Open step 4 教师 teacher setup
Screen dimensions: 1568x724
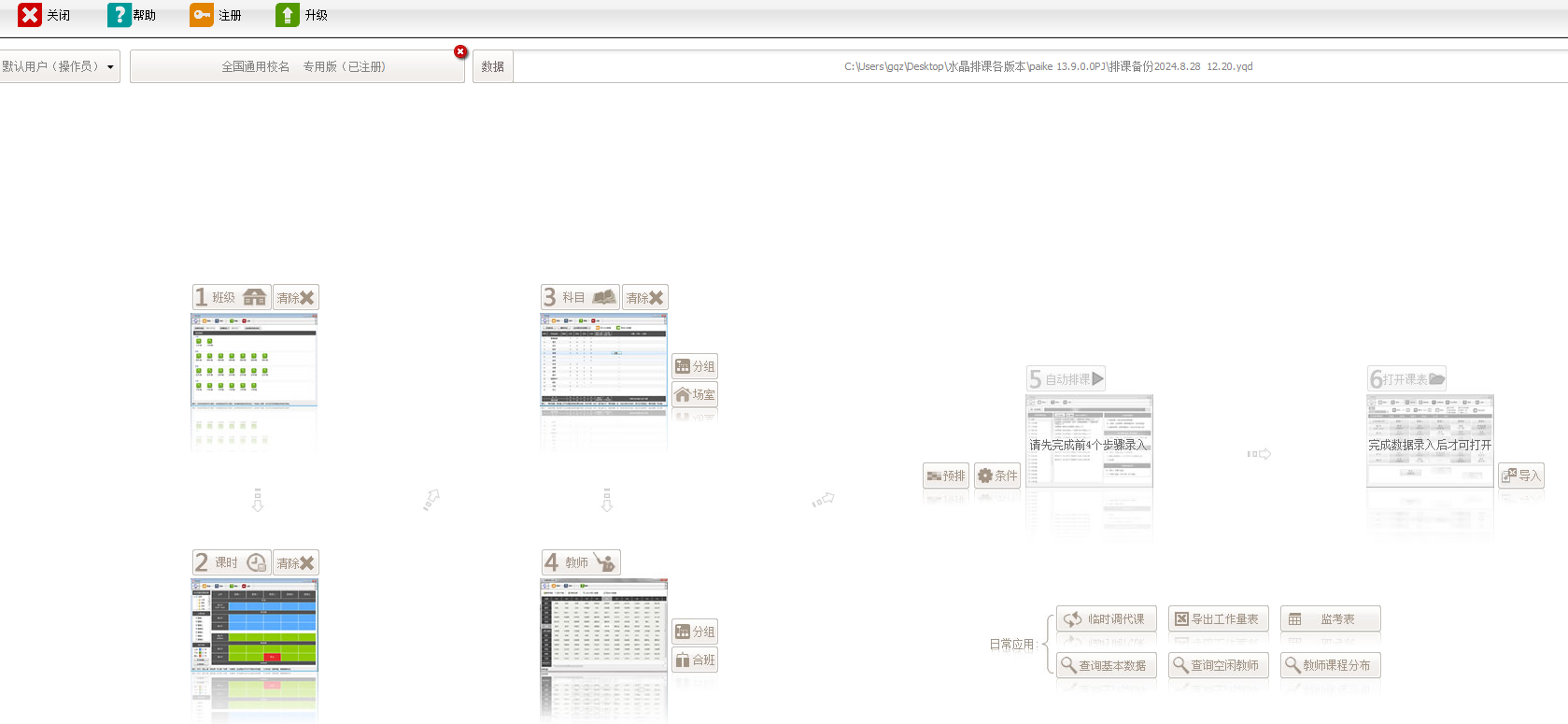tap(580, 562)
